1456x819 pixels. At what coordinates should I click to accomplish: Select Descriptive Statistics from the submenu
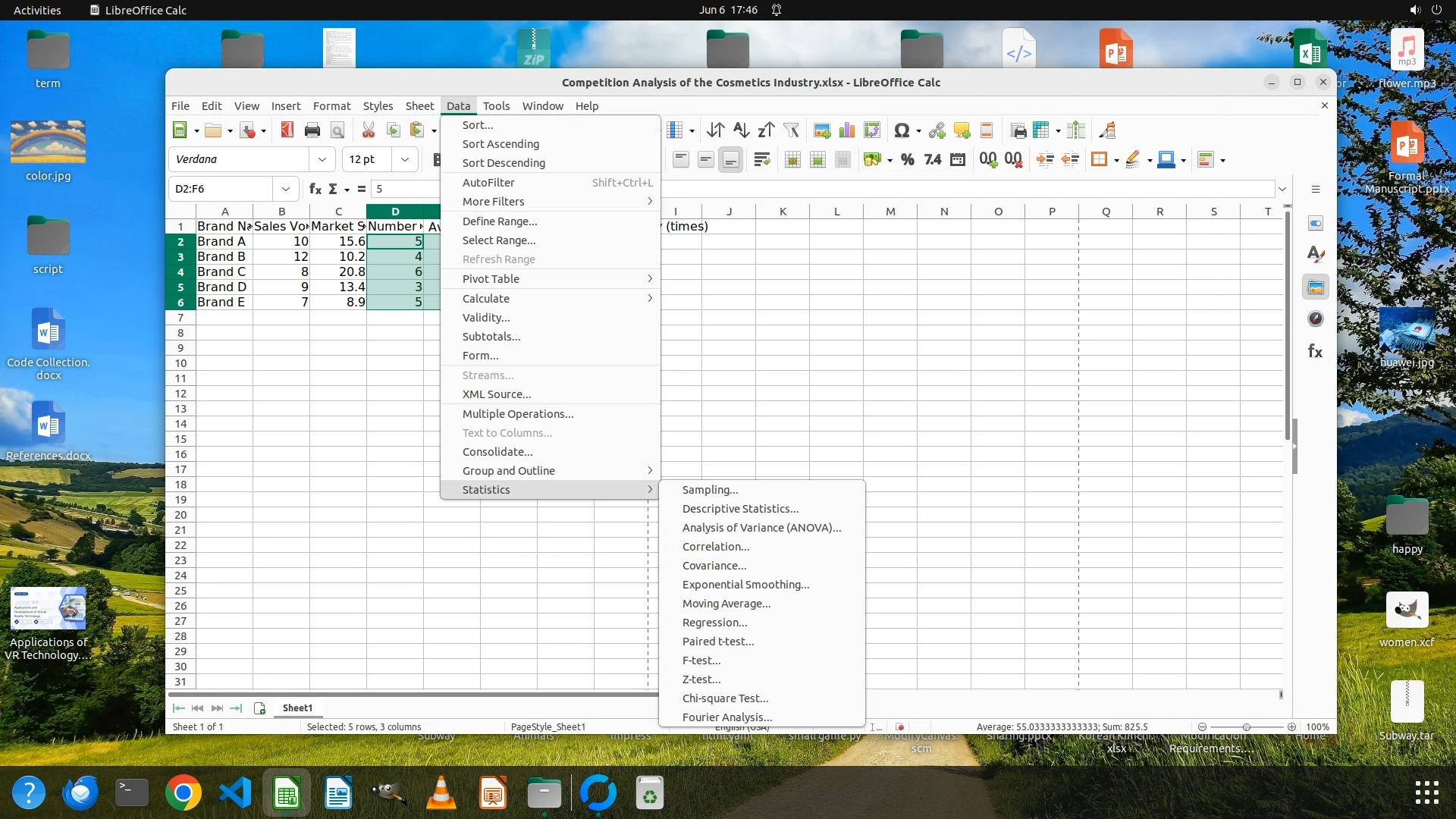tap(740, 509)
